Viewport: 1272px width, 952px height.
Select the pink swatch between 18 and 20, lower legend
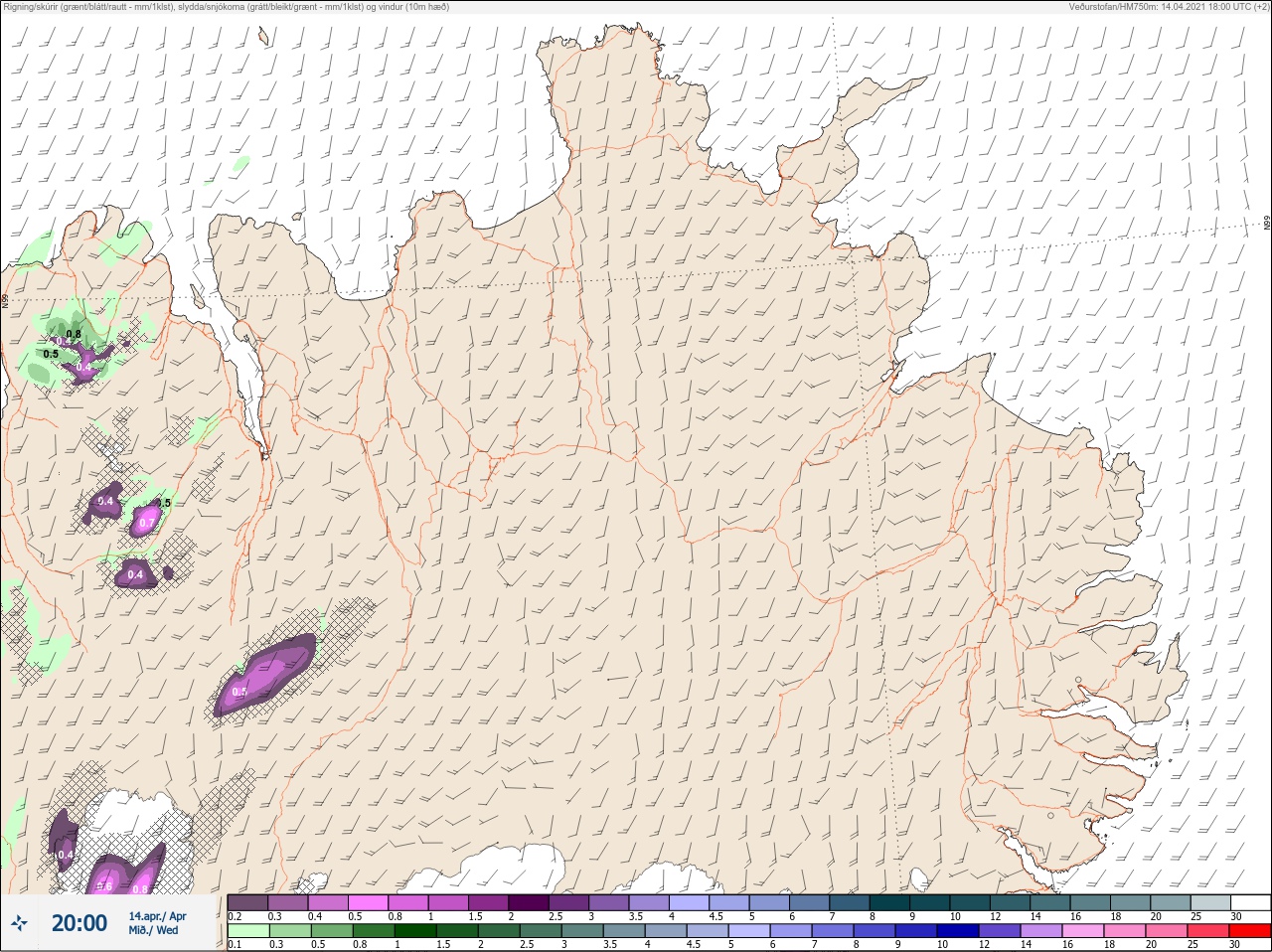click(x=1125, y=931)
